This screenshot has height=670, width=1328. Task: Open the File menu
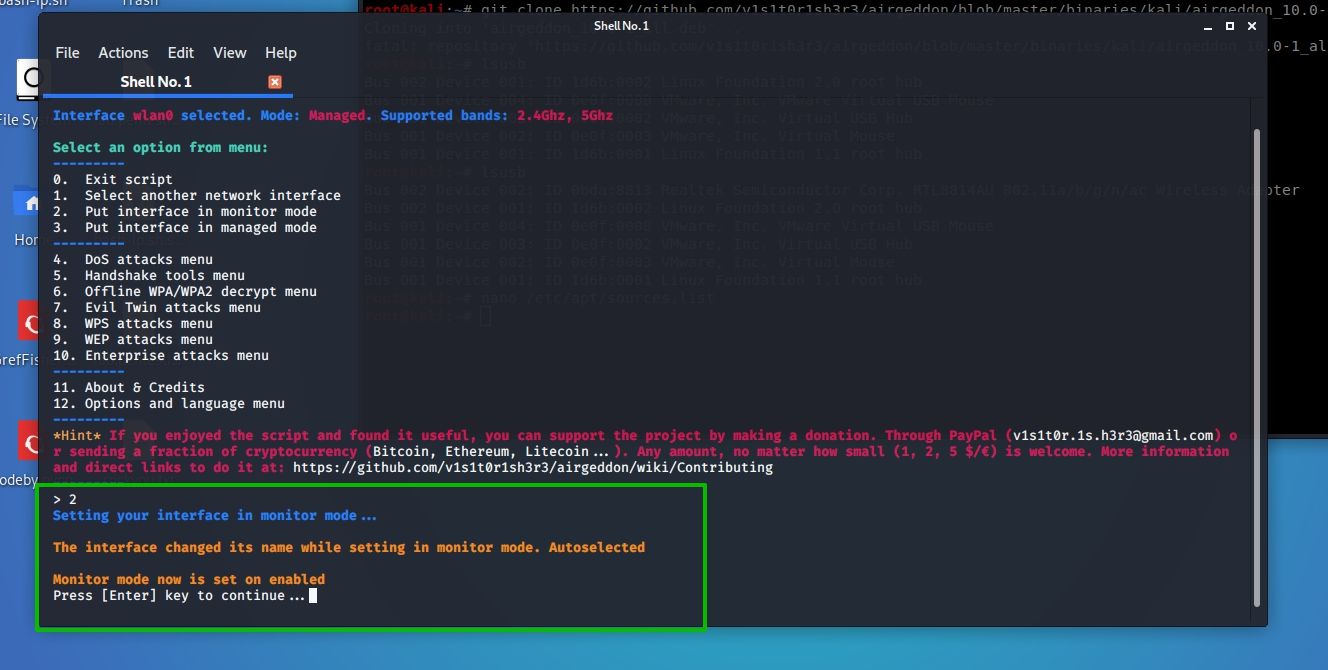pyautogui.click(x=67, y=53)
